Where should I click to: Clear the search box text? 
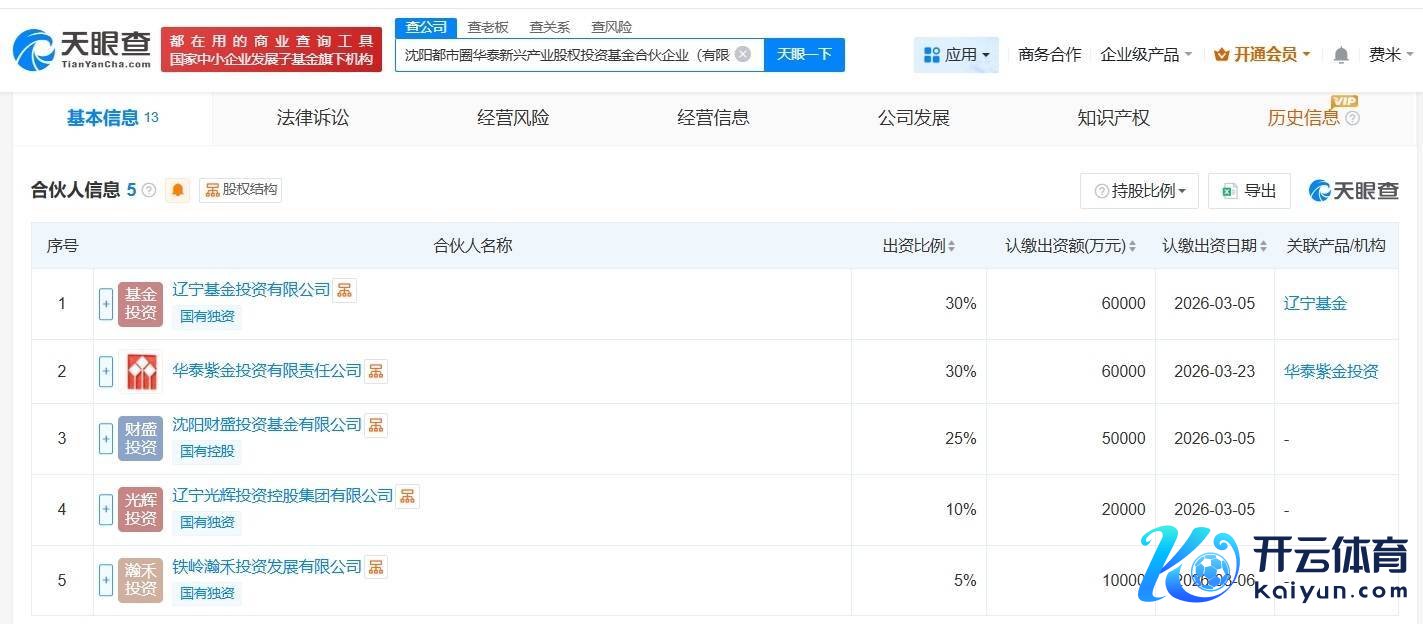pyautogui.click(x=742, y=54)
